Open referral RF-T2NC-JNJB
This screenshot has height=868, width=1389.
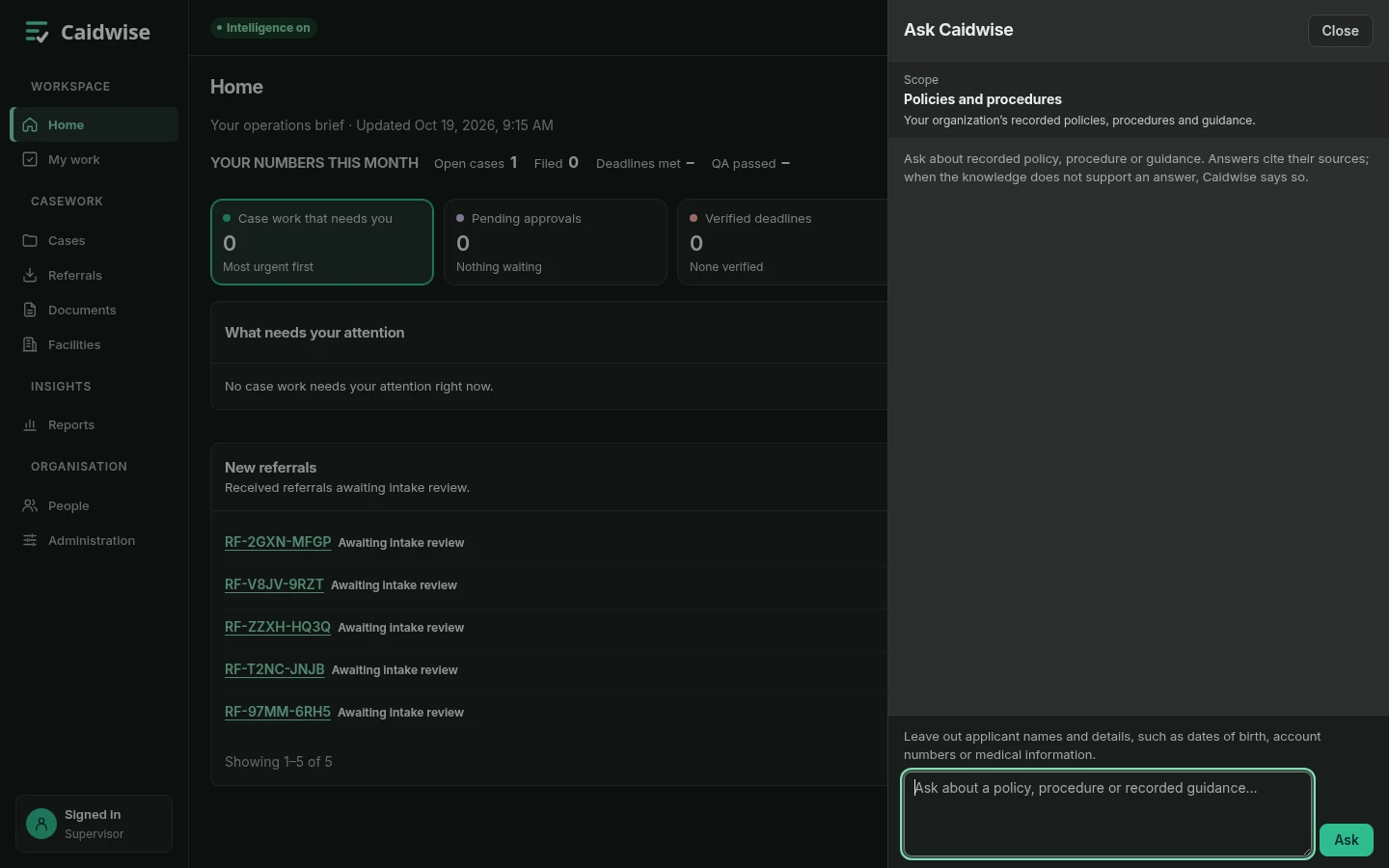click(275, 669)
